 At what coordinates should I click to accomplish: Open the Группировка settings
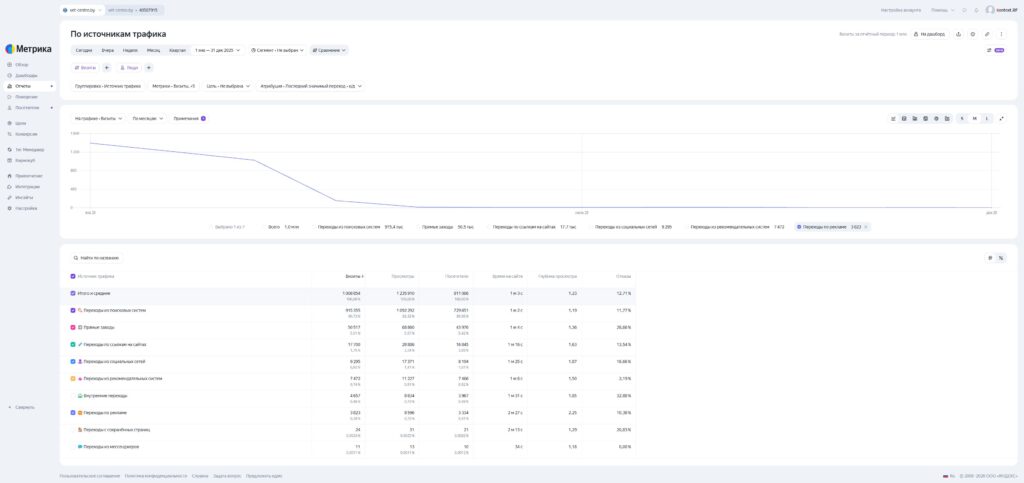[108, 86]
